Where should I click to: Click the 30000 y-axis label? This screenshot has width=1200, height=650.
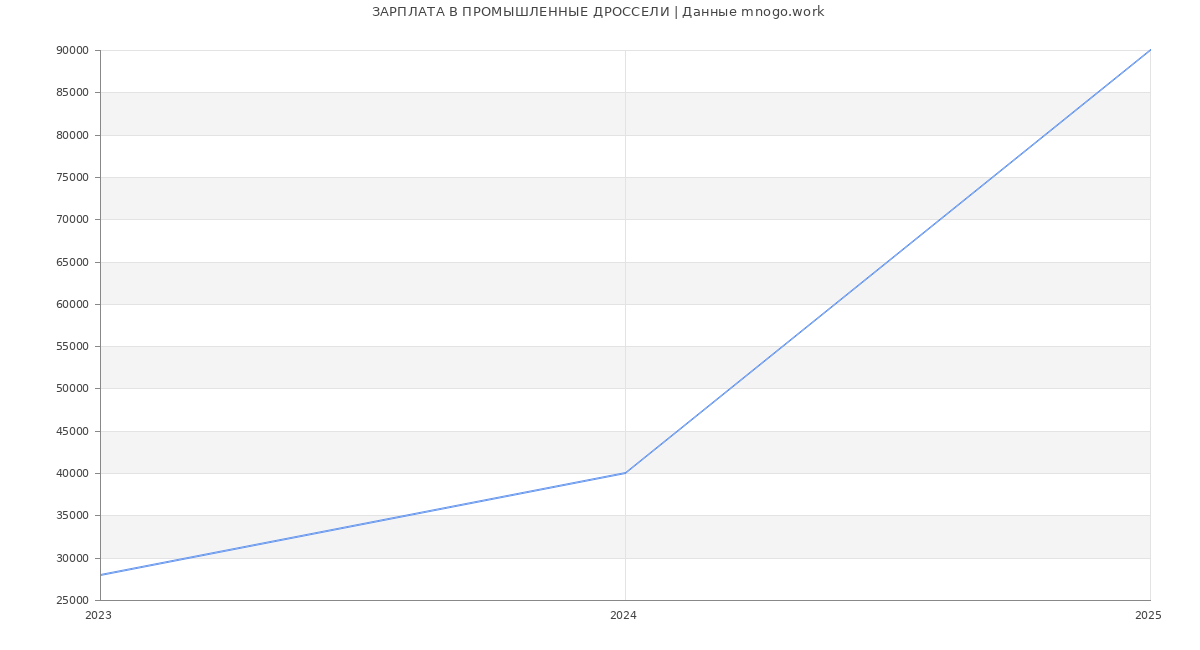(x=72, y=558)
